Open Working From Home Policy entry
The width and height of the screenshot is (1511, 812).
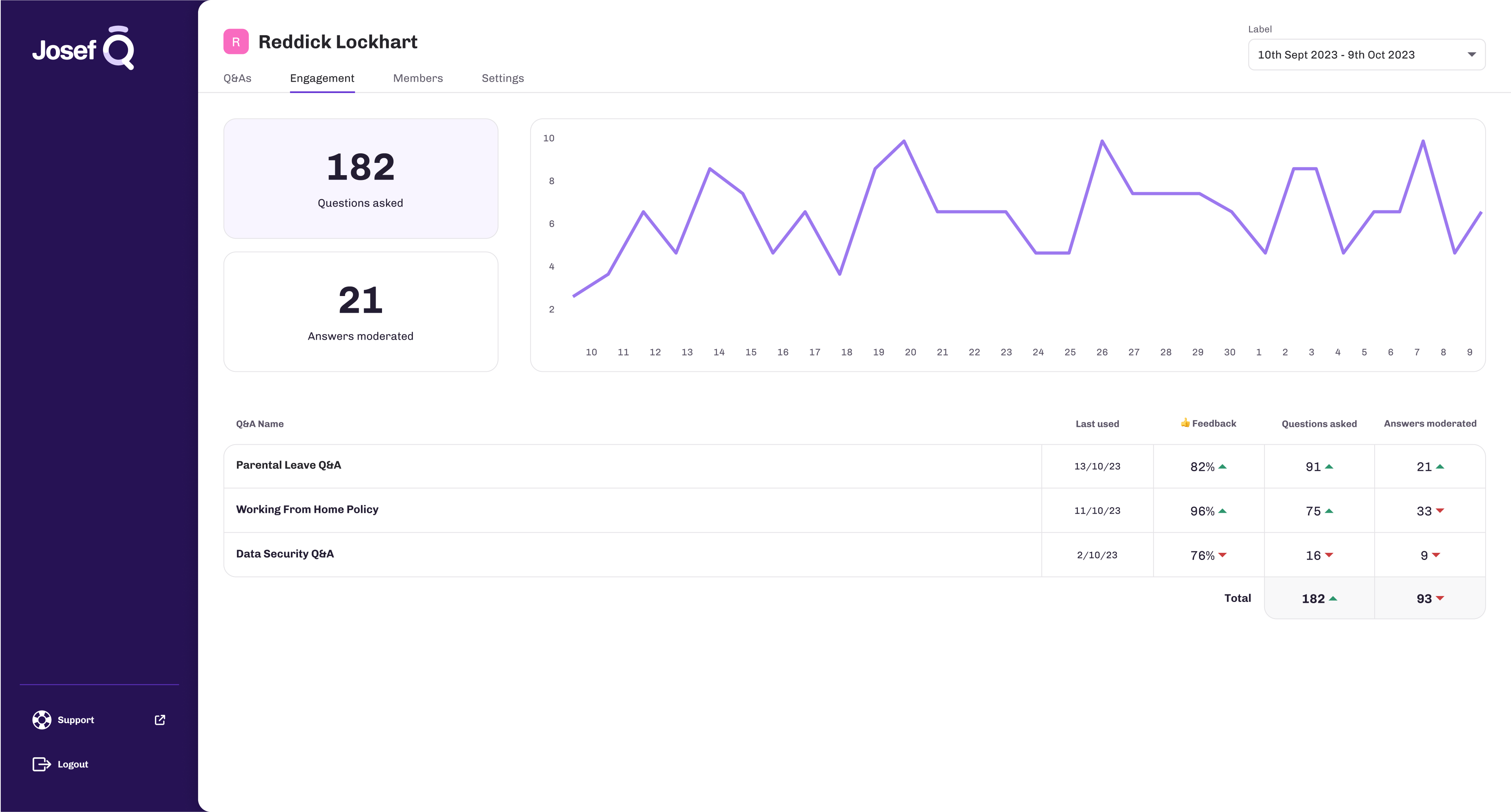[x=308, y=510]
